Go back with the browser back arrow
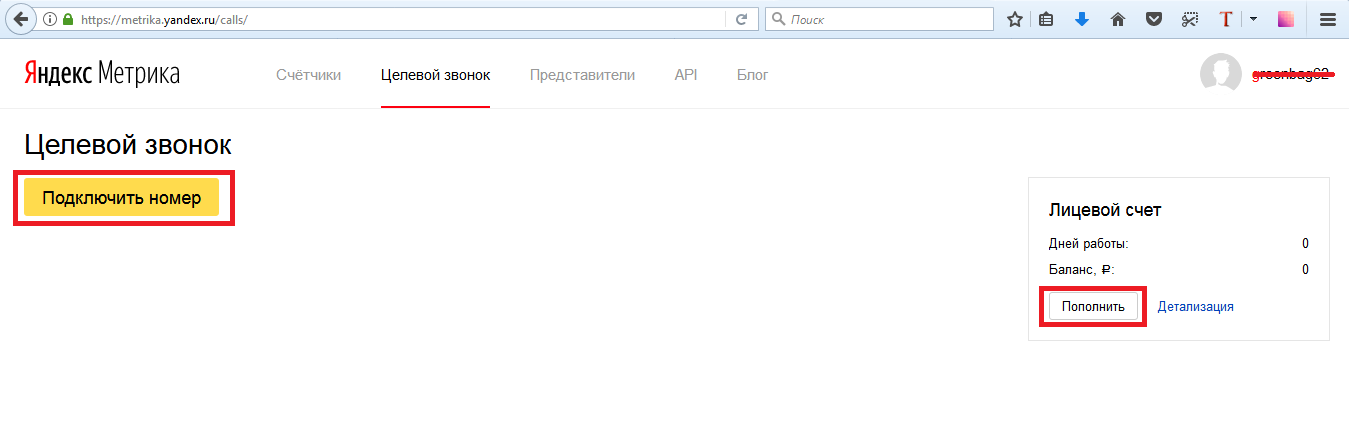 [x=20, y=19]
